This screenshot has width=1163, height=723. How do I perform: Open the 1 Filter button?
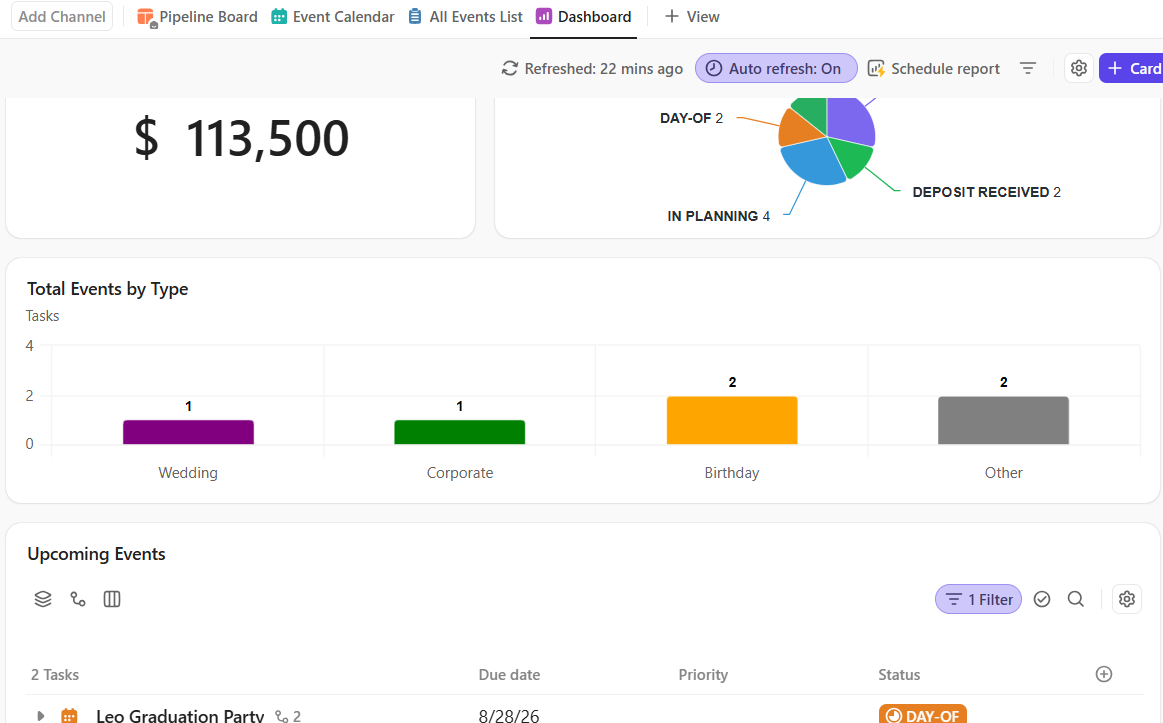tap(978, 599)
